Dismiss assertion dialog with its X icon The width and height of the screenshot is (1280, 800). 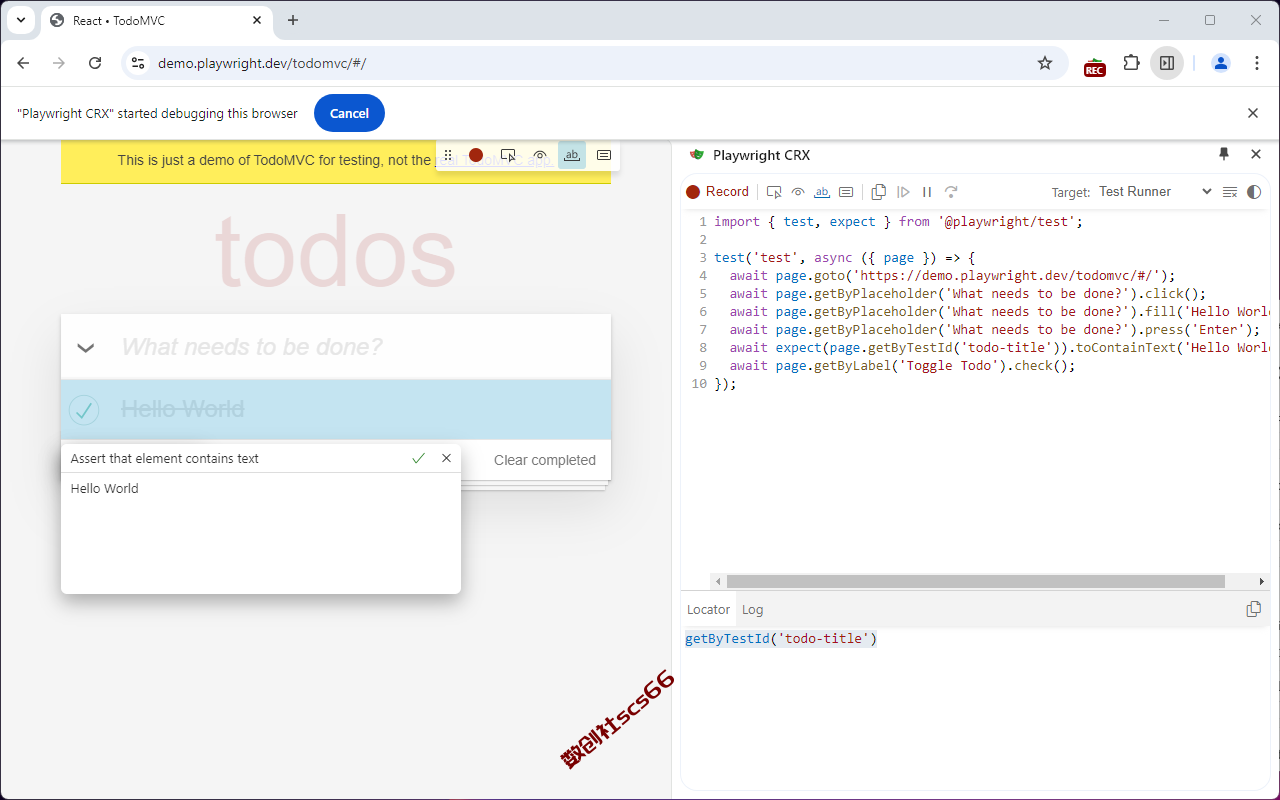(x=446, y=458)
